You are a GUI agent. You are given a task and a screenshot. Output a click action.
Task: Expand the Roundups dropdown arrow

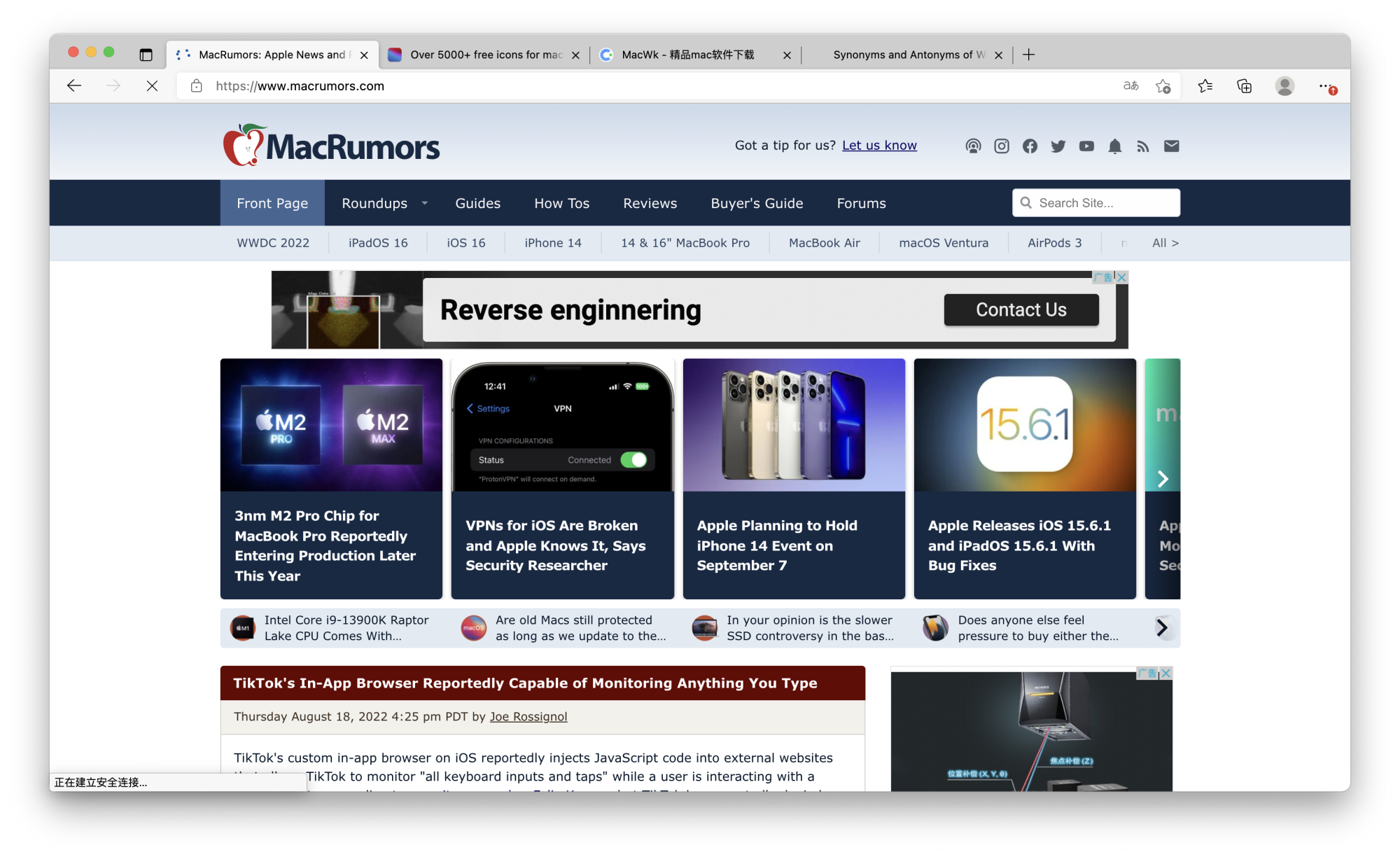point(424,203)
